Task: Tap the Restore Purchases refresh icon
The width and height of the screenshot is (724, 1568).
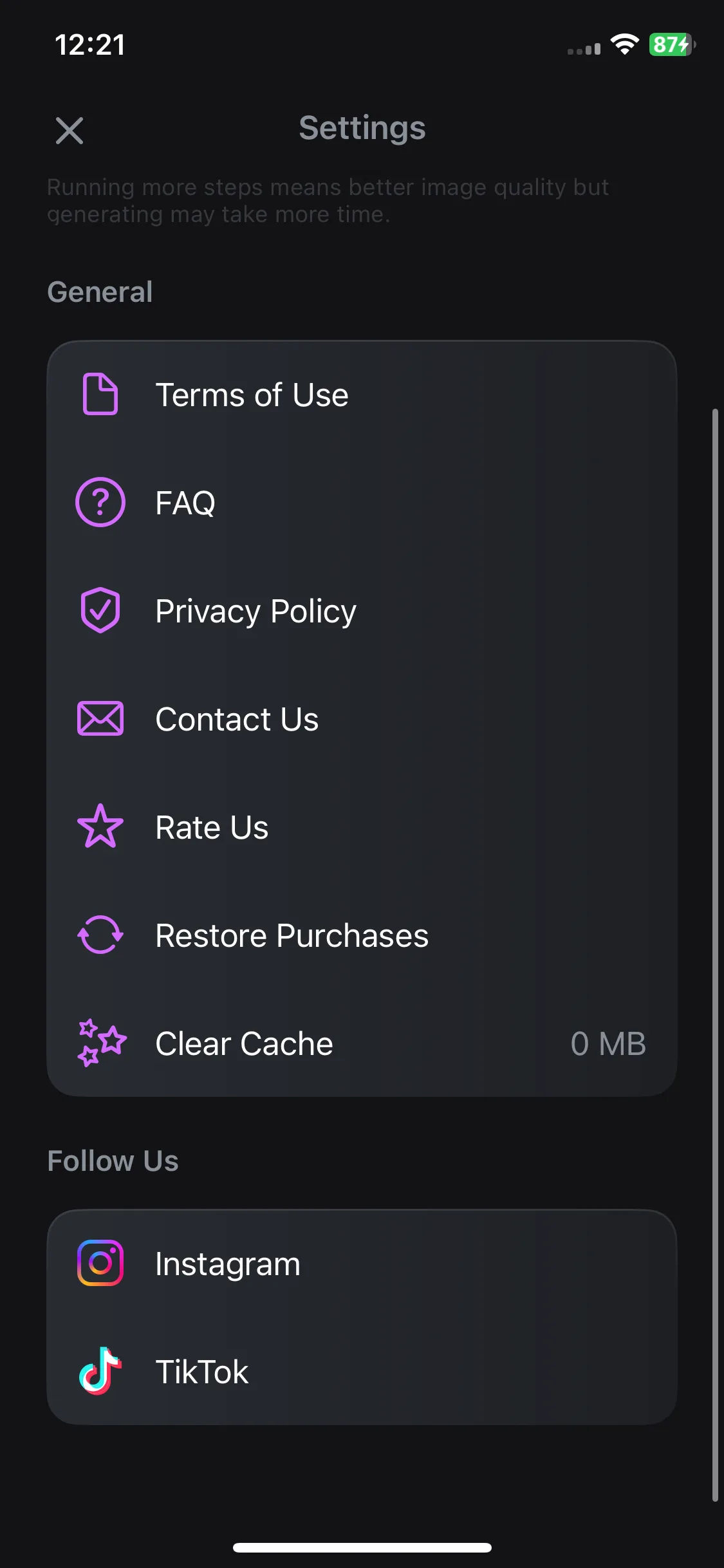Action: [x=100, y=935]
